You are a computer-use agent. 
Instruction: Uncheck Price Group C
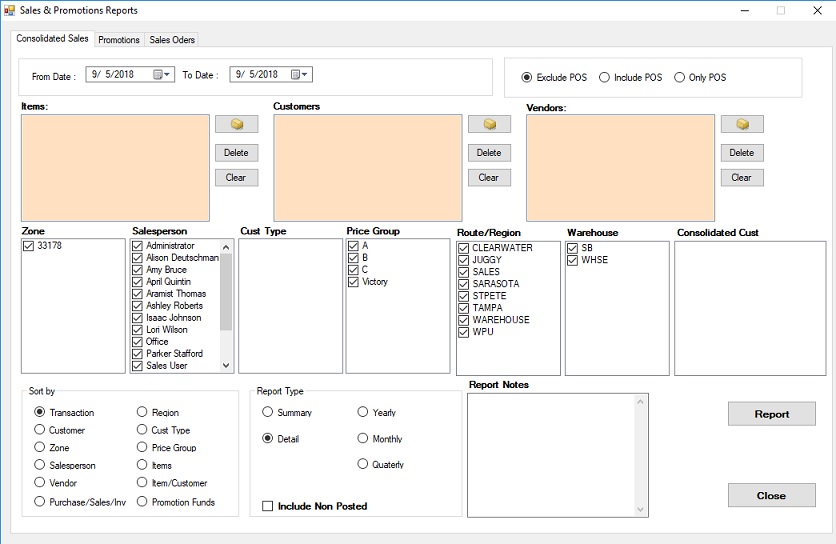click(x=353, y=270)
